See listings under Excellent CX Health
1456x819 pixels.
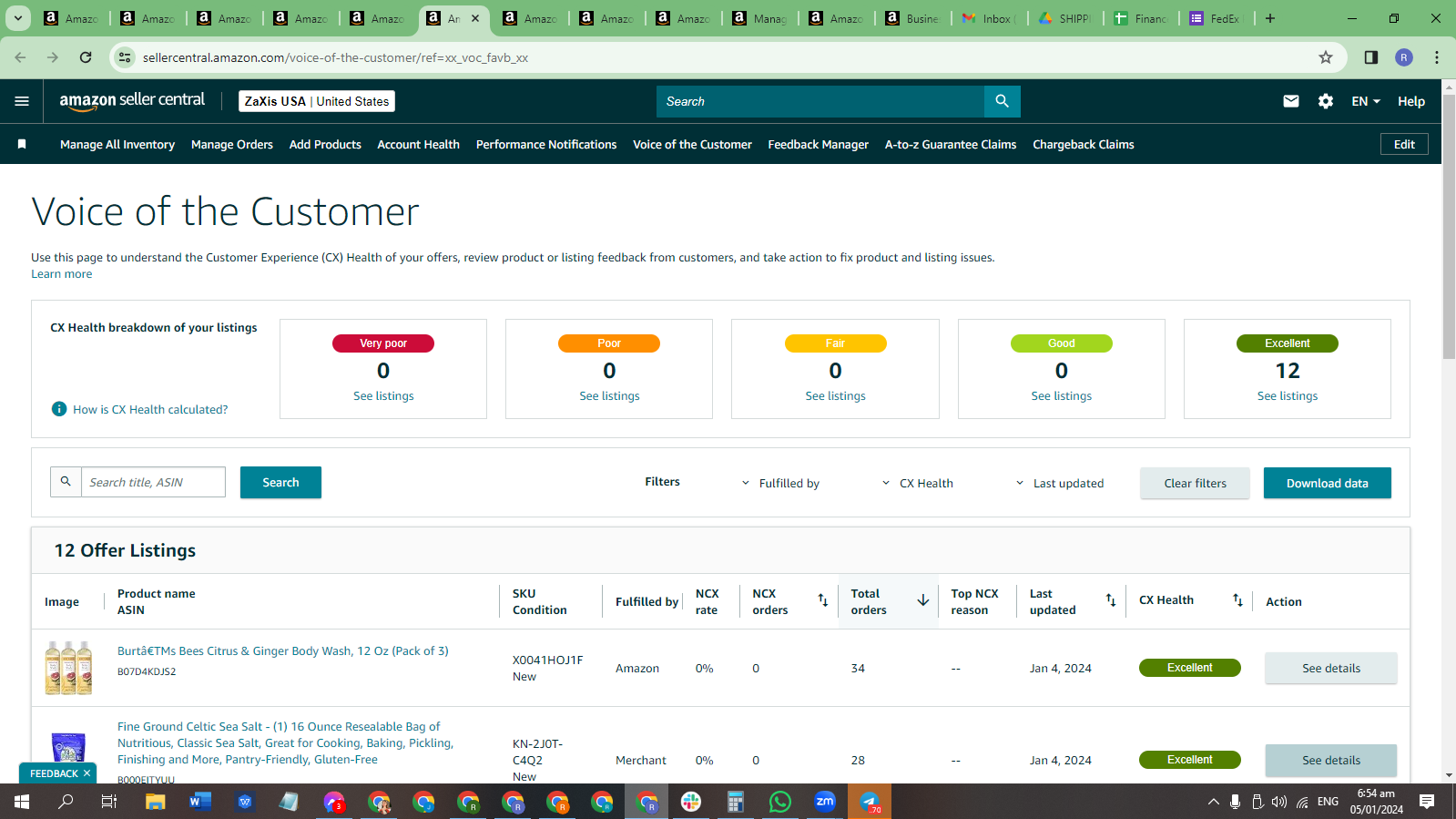pos(1287,395)
